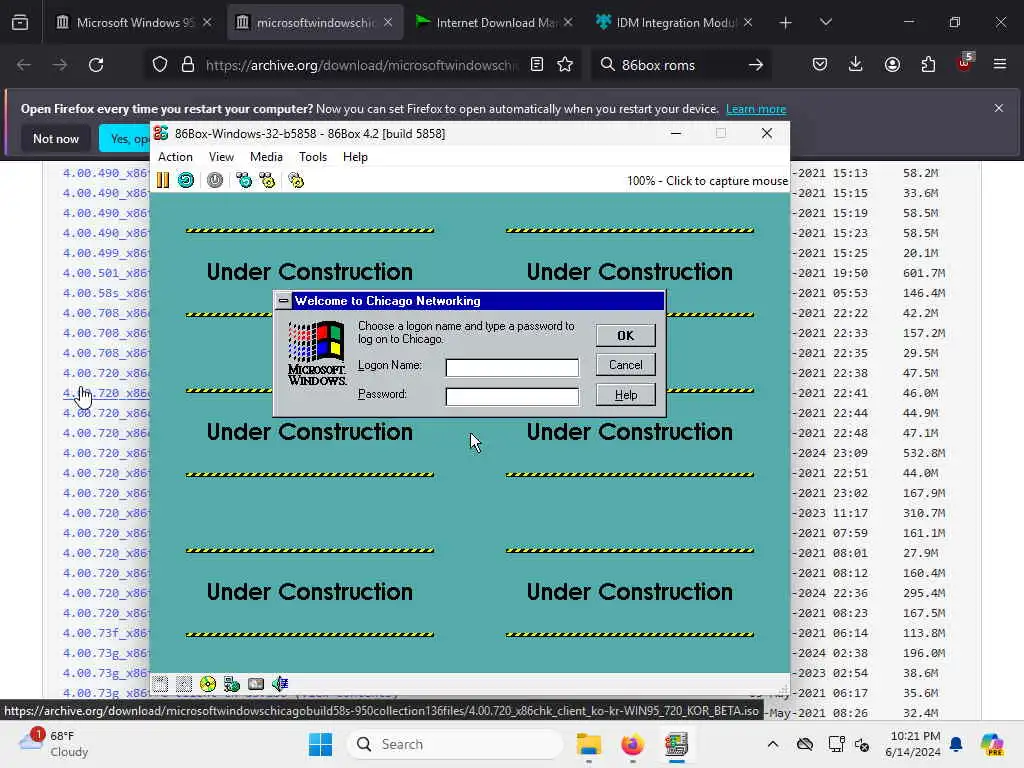Send Ctrl+Alt+Esc via 86Box toolbar icon
Screen dimensions: 1024x768
point(267,180)
